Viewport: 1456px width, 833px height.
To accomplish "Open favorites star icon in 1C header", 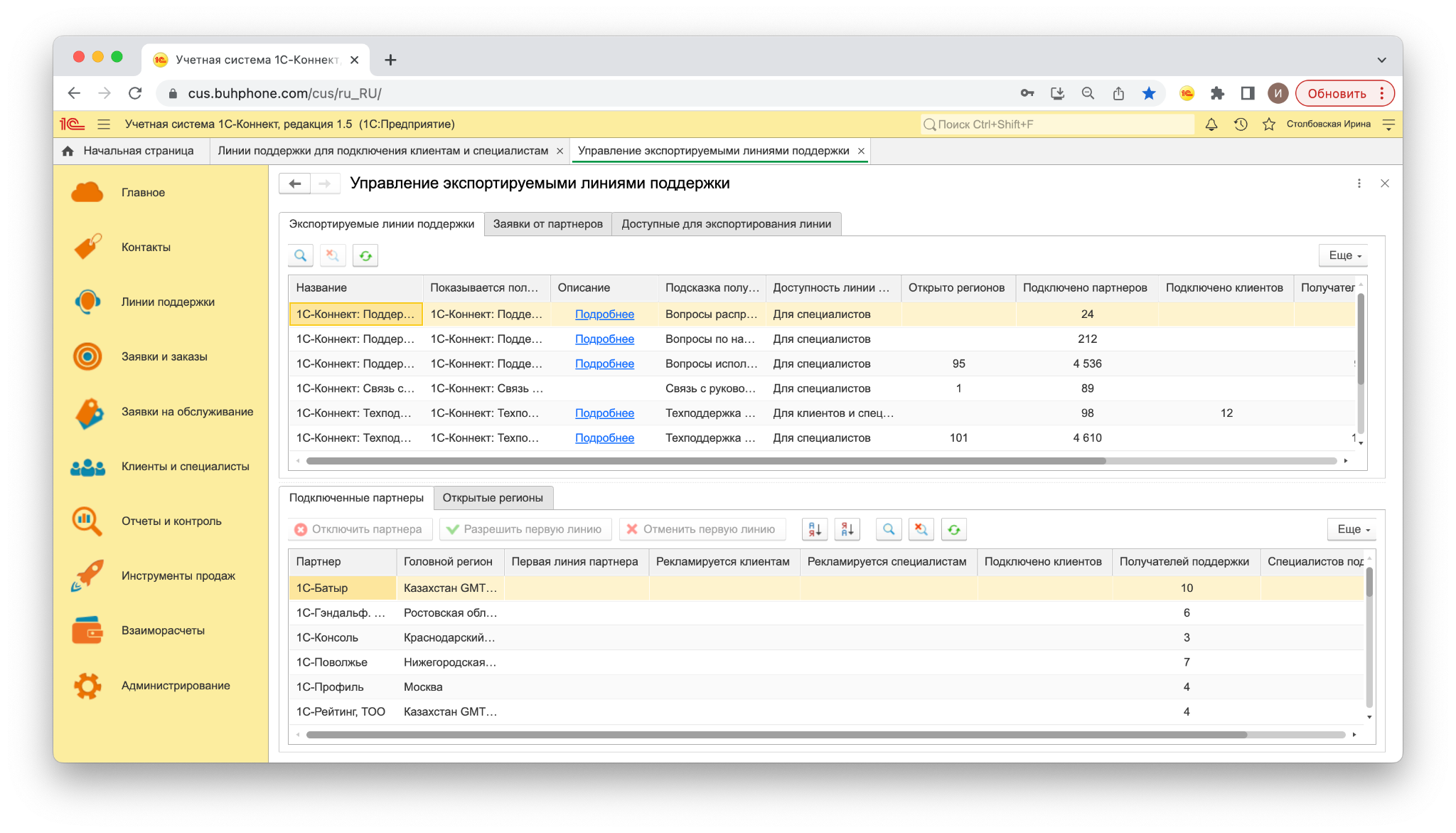I will 1269,124.
